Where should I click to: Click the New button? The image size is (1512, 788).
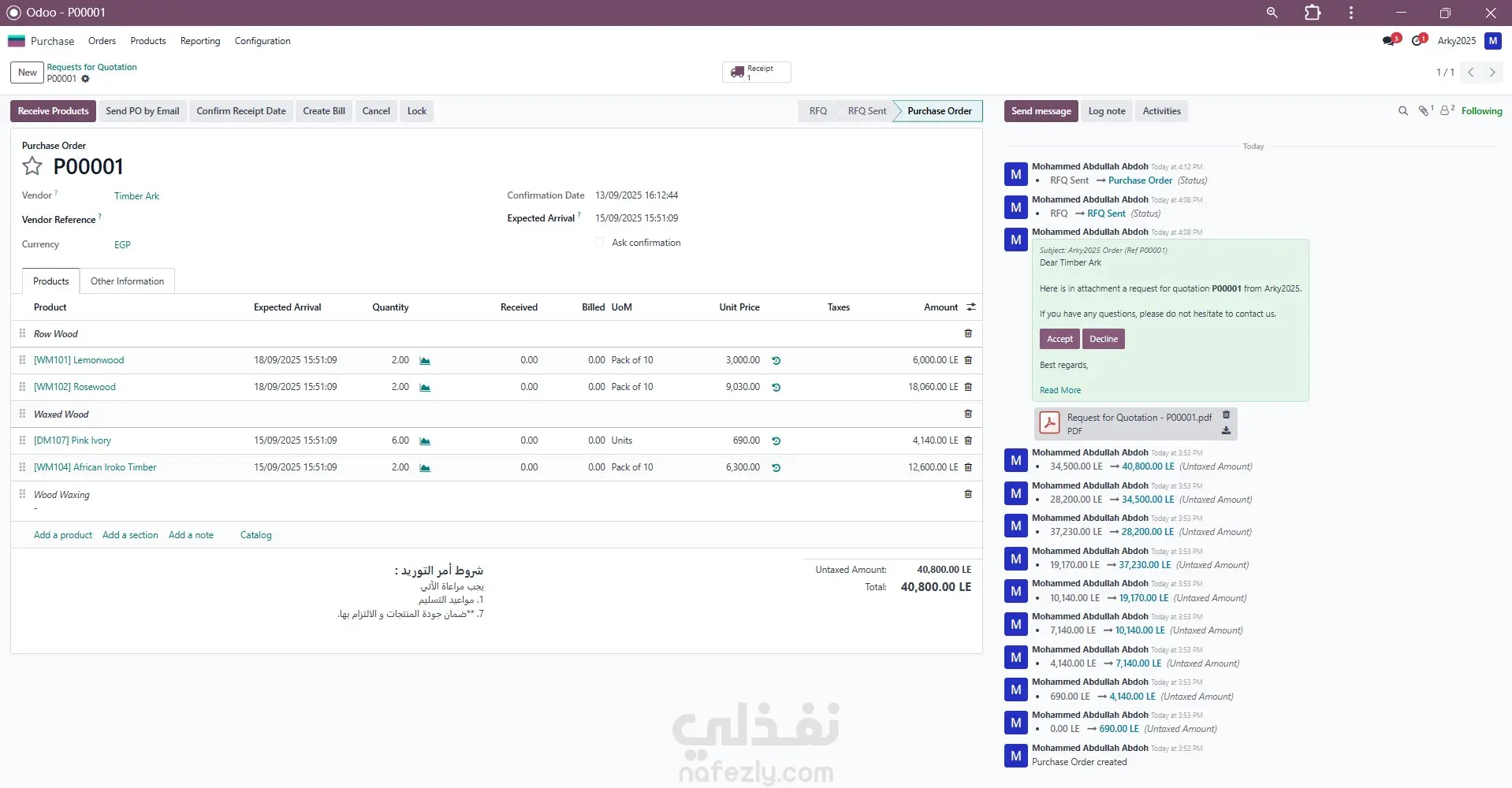pos(28,72)
